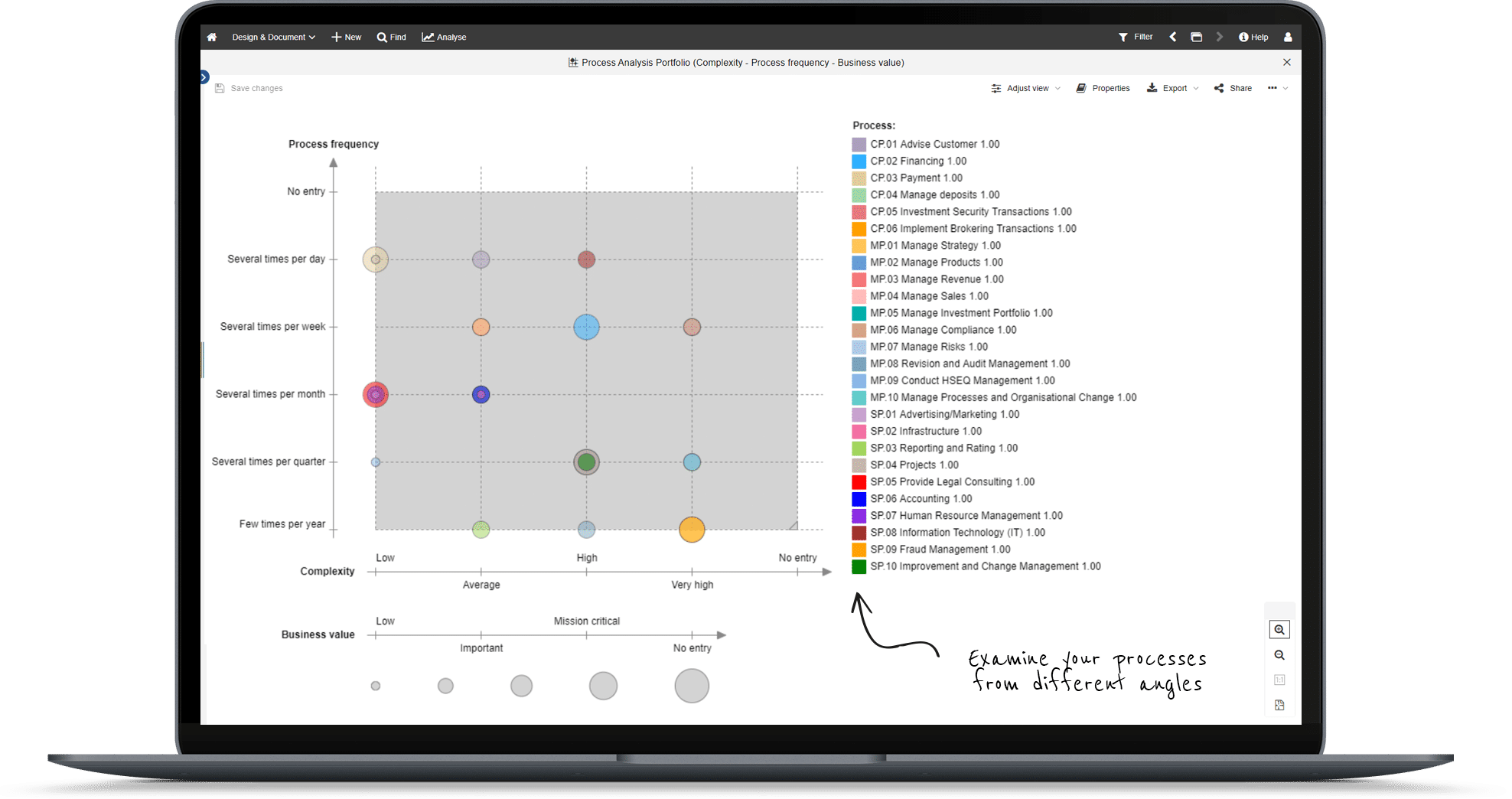This screenshot has width=1512, height=799.
Task: Click the fit-to-page icon below zoom controls
Action: pyautogui.click(x=1279, y=705)
